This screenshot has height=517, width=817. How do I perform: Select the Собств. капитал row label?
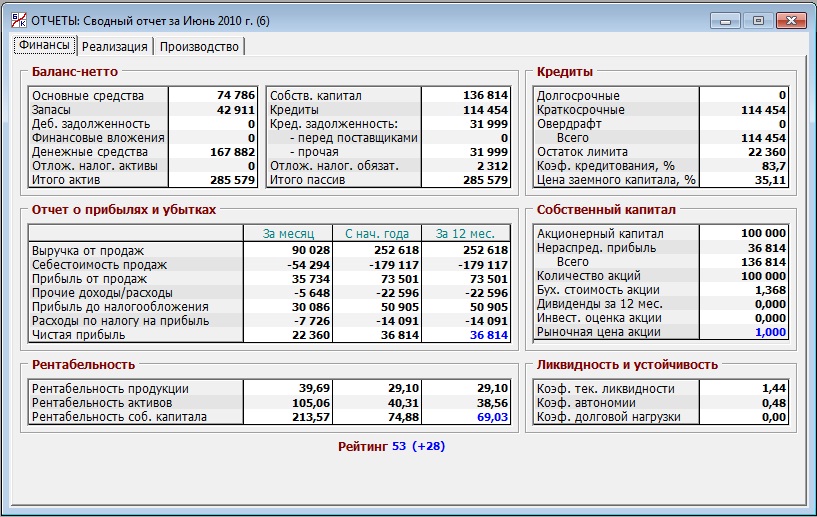(315, 96)
